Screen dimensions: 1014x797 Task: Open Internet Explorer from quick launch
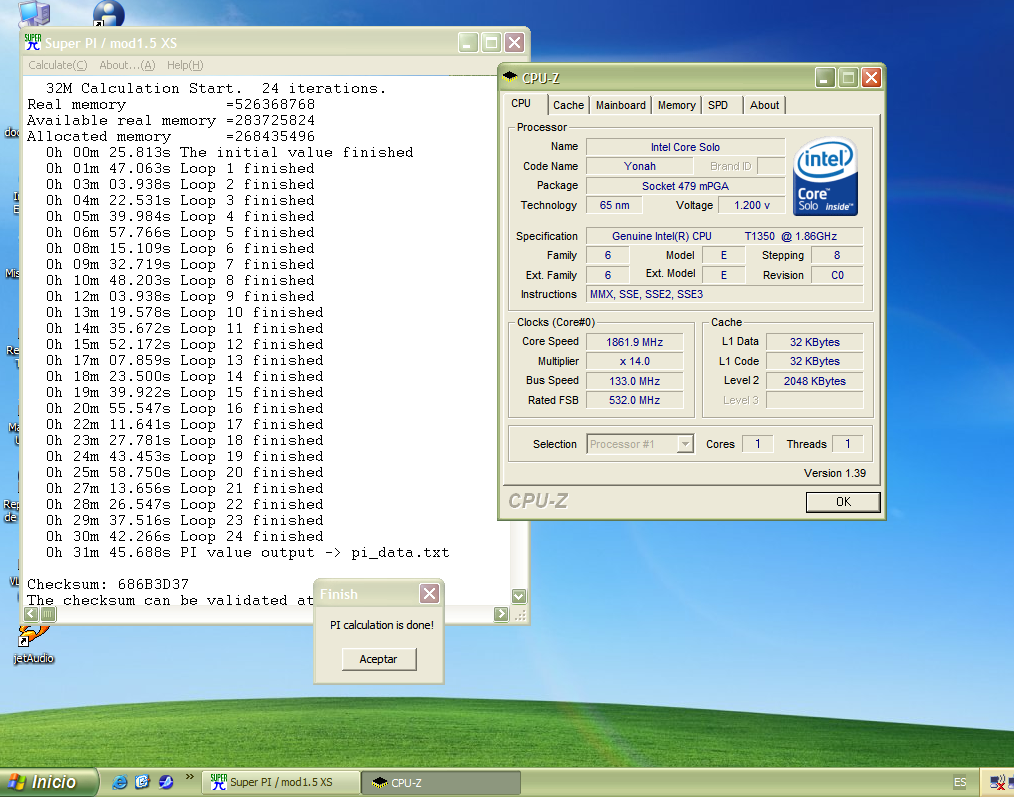click(x=120, y=782)
